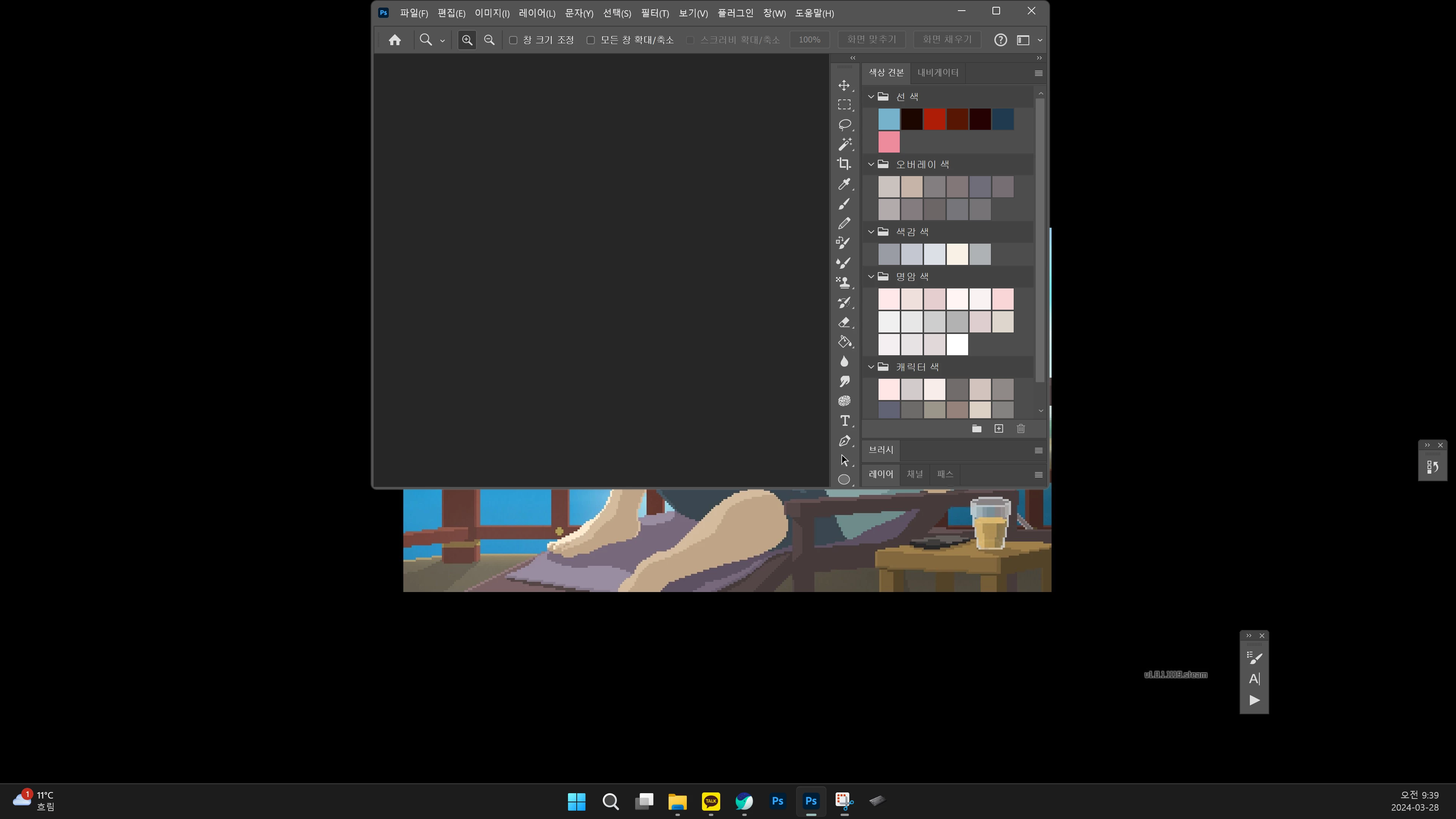Pick the pink swatch in 선 색
Screen dimensions: 1456x819
click(x=888, y=142)
